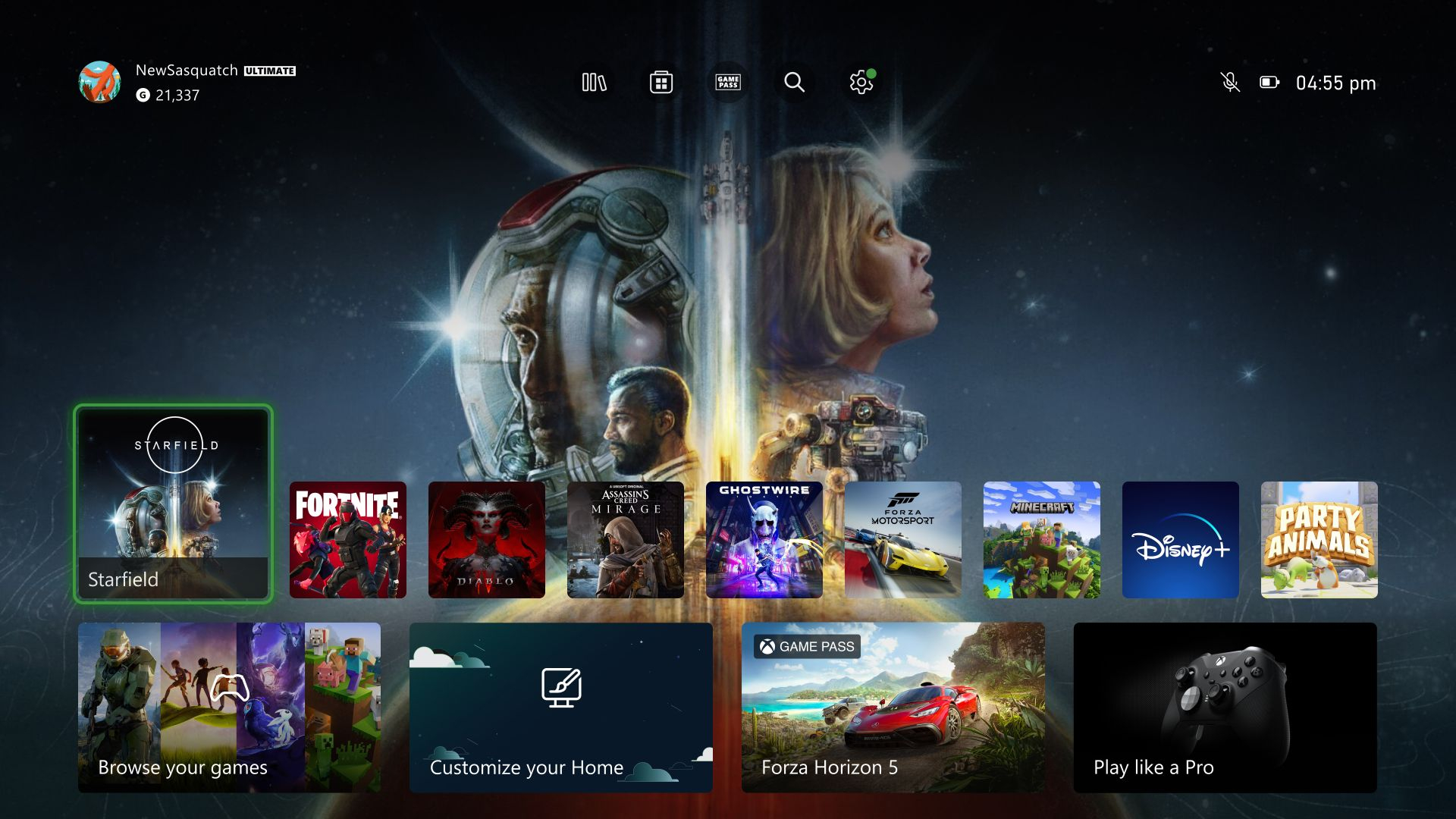Open Browse your games section
Image resolution: width=1456 pixels, height=819 pixels.
click(x=228, y=707)
